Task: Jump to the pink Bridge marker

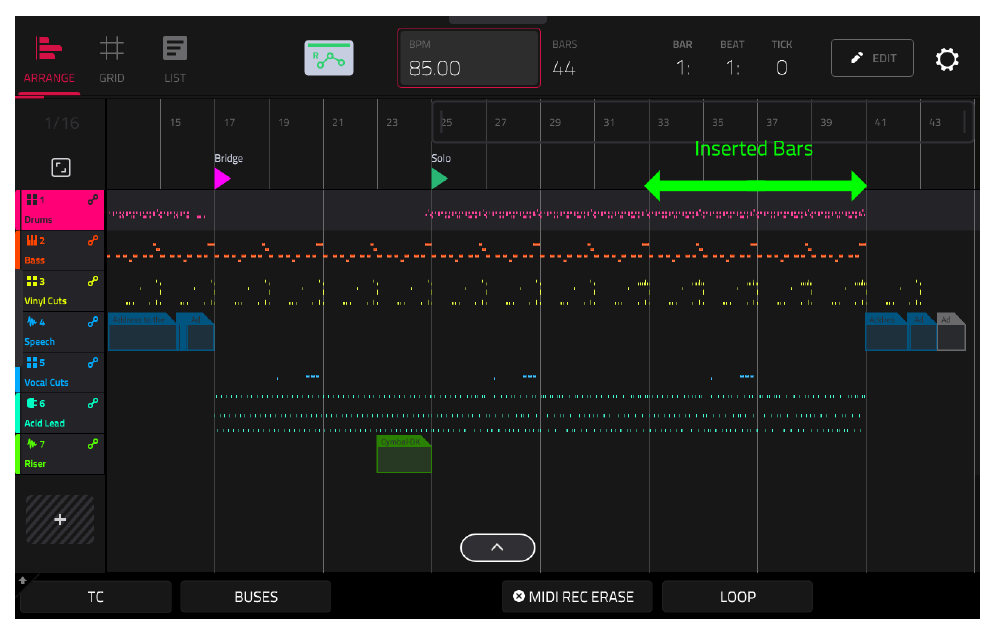Action: click(222, 179)
